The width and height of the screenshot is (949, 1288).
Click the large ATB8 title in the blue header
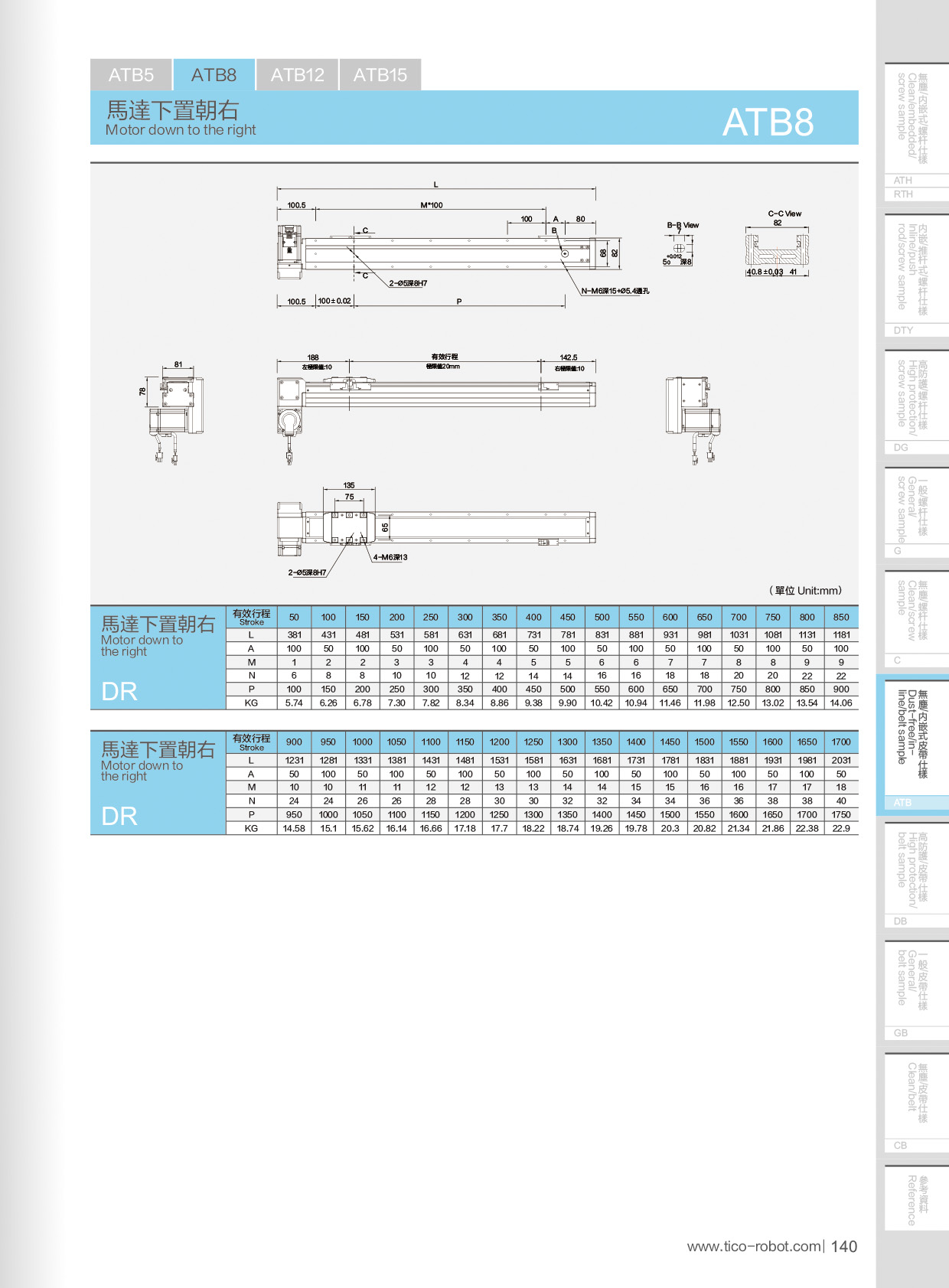768,122
